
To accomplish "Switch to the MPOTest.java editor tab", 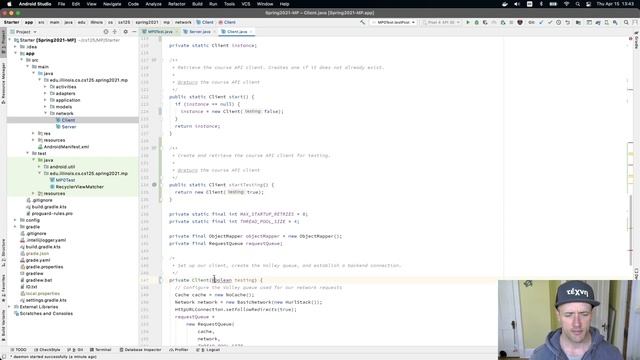I will [x=160, y=31].
